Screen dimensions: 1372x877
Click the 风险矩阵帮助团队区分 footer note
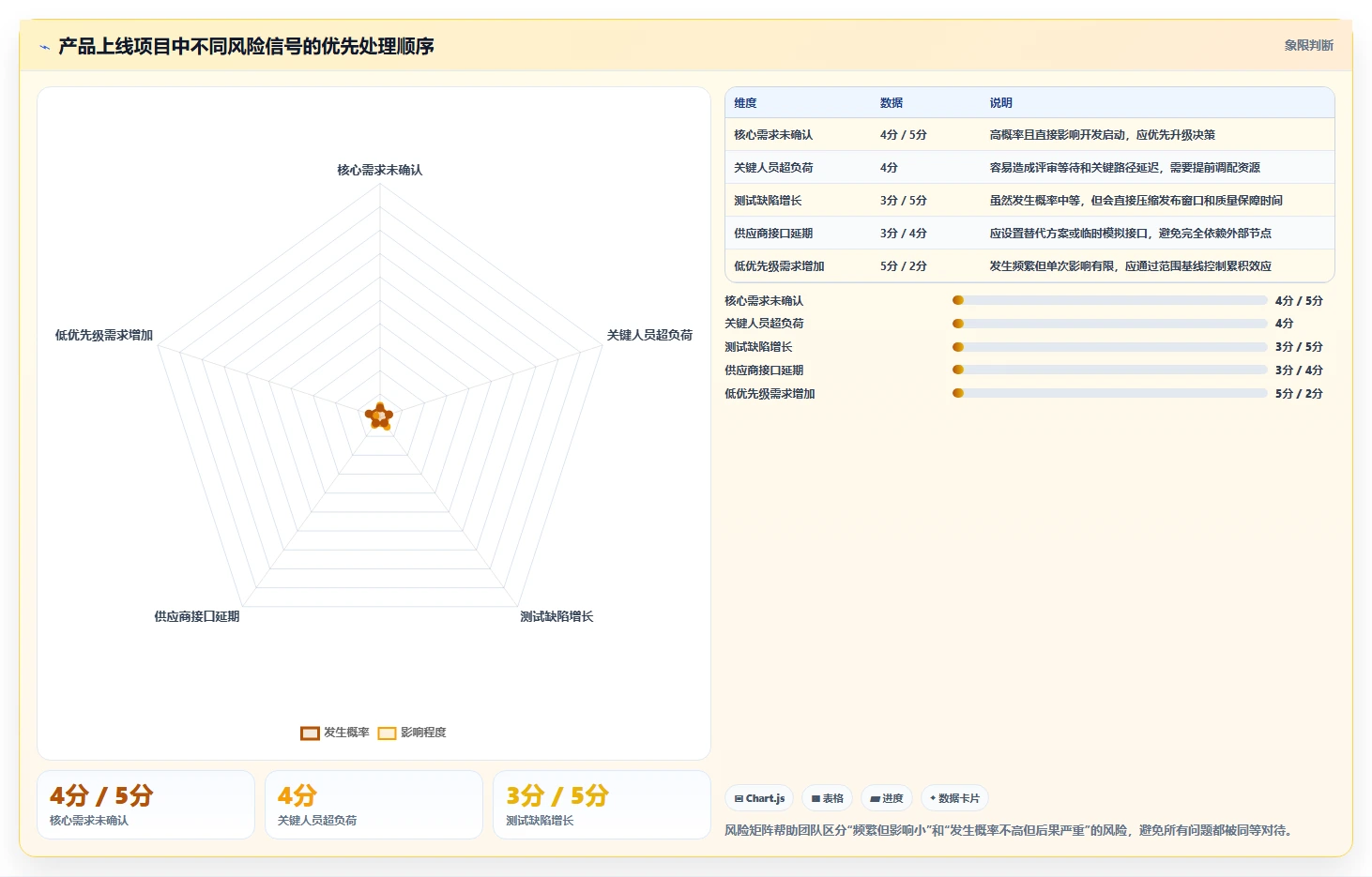click(x=1008, y=830)
